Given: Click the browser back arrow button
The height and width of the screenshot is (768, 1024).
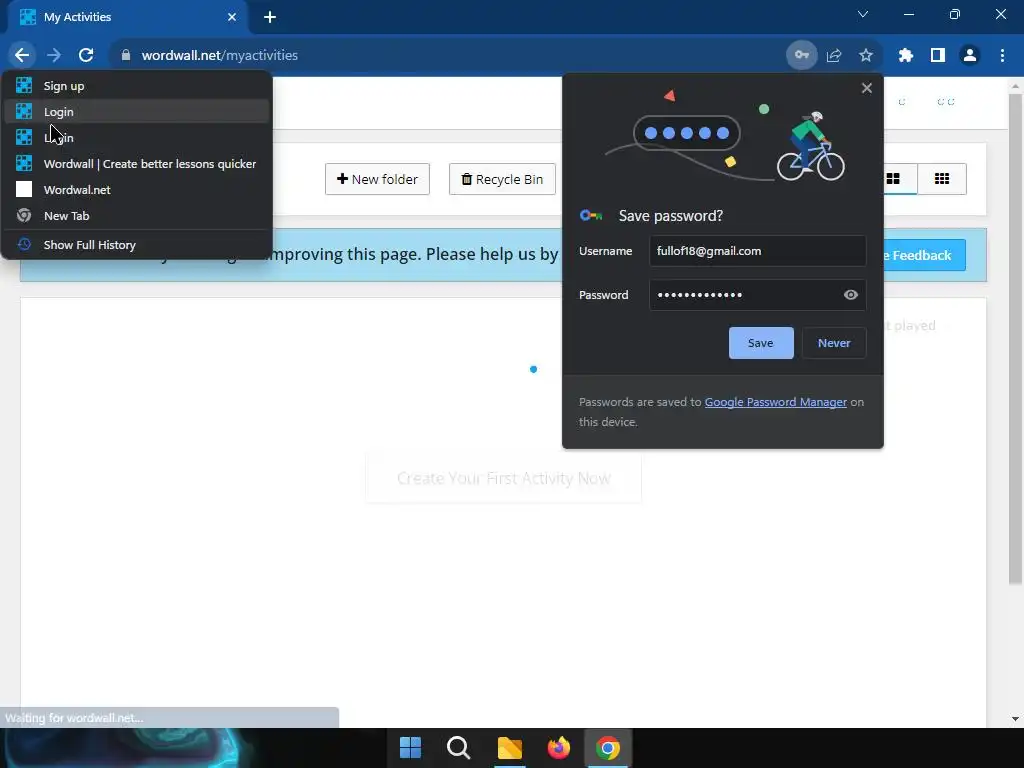Looking at the screenshot, I should (x=22, y=56).
